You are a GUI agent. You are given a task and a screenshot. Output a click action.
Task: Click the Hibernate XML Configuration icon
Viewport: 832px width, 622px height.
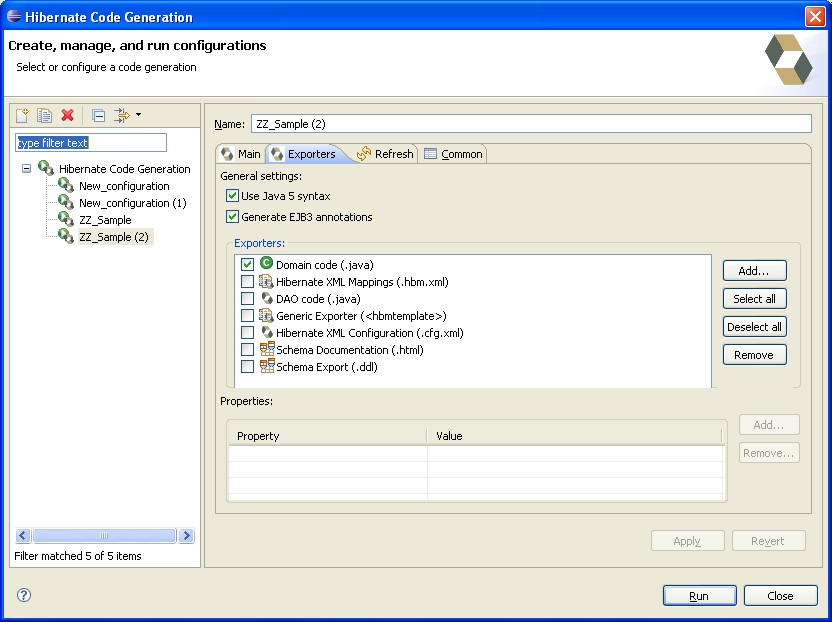pyautogui.click(x=267, y=332)
